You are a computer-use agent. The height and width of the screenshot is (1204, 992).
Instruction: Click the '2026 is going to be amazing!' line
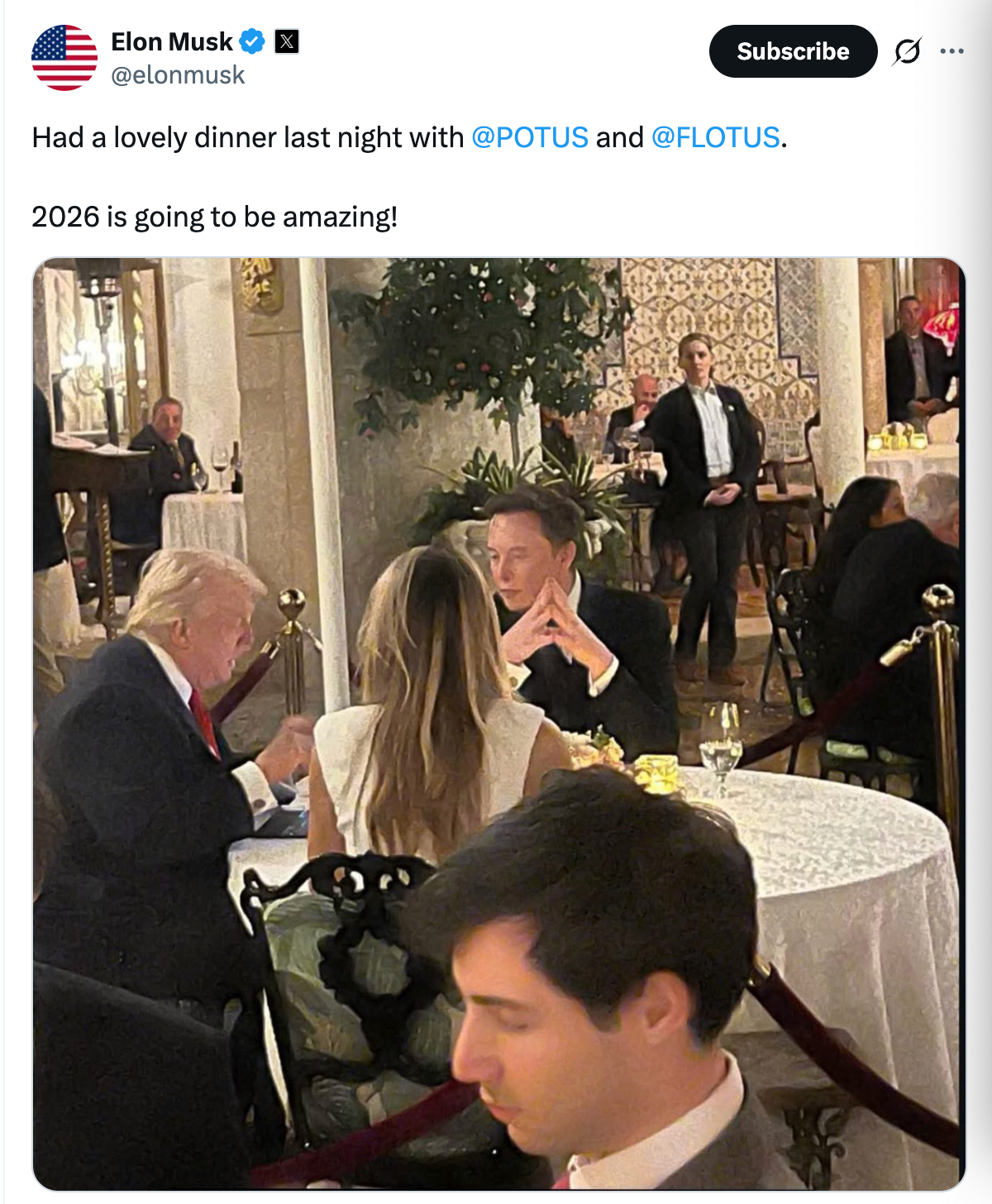coord(215,217)
